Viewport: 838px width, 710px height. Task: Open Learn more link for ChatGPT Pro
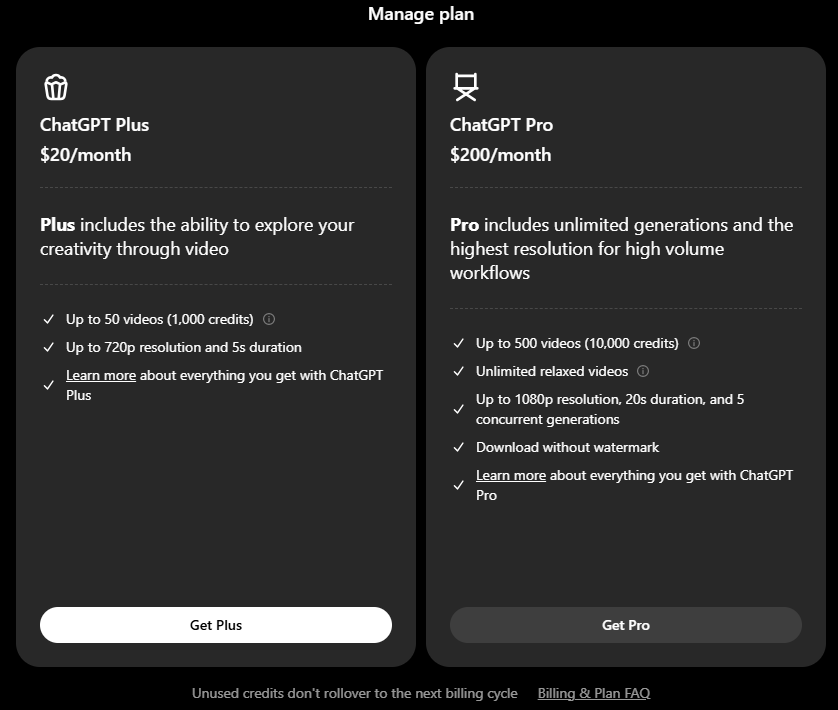tap(511, 475)
